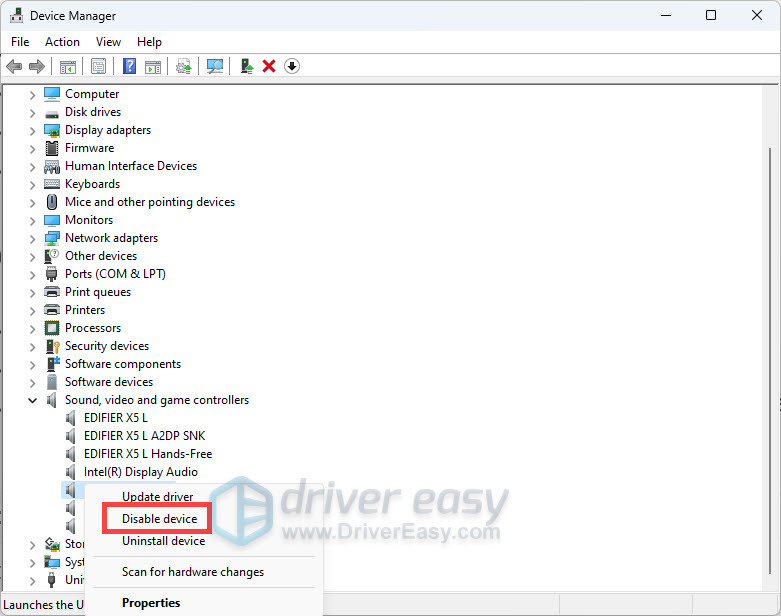Click the down-arrow disable device icon
The height and width of the screenshot is (616, 781).
click(291, 66)
